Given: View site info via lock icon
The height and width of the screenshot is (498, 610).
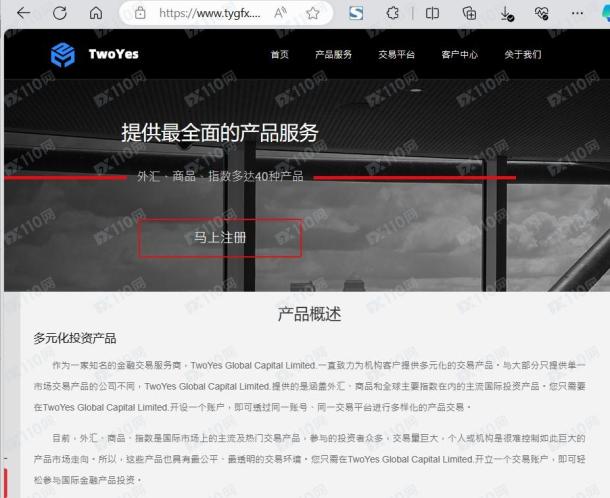Looking at the screenshot, I should [140, 14].
